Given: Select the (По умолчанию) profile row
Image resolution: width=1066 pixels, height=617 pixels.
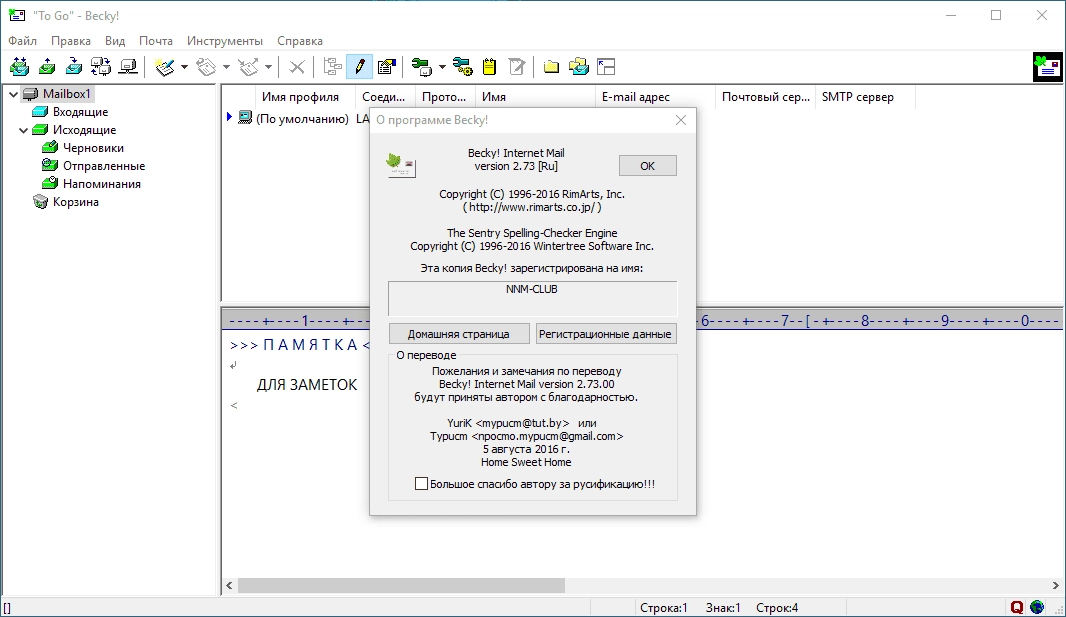Looking at the screenshot, I should coord(302,118).
